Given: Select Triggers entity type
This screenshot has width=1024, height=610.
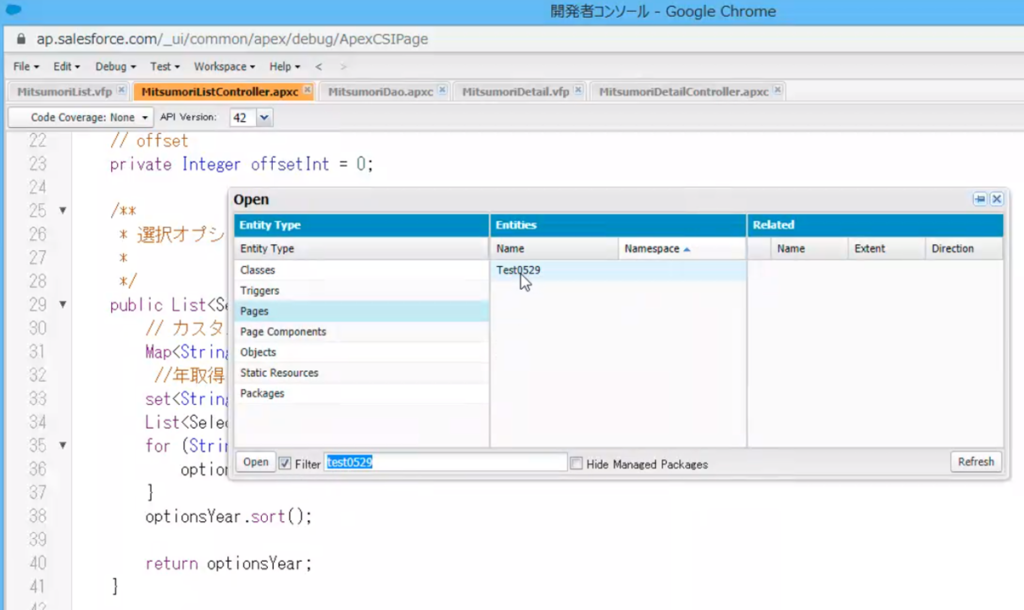Looking at the screenshot, I should pyautogui.click(x=362, y=291).
